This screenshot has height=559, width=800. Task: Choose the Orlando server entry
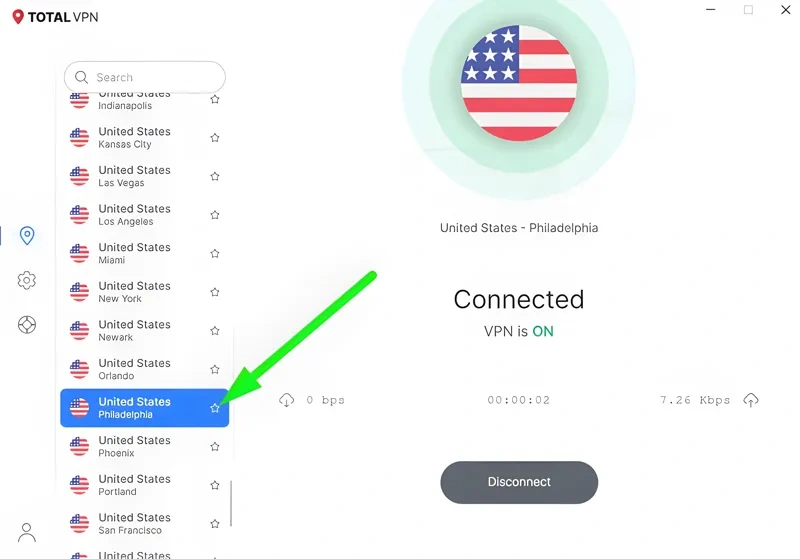click(144, 369)
